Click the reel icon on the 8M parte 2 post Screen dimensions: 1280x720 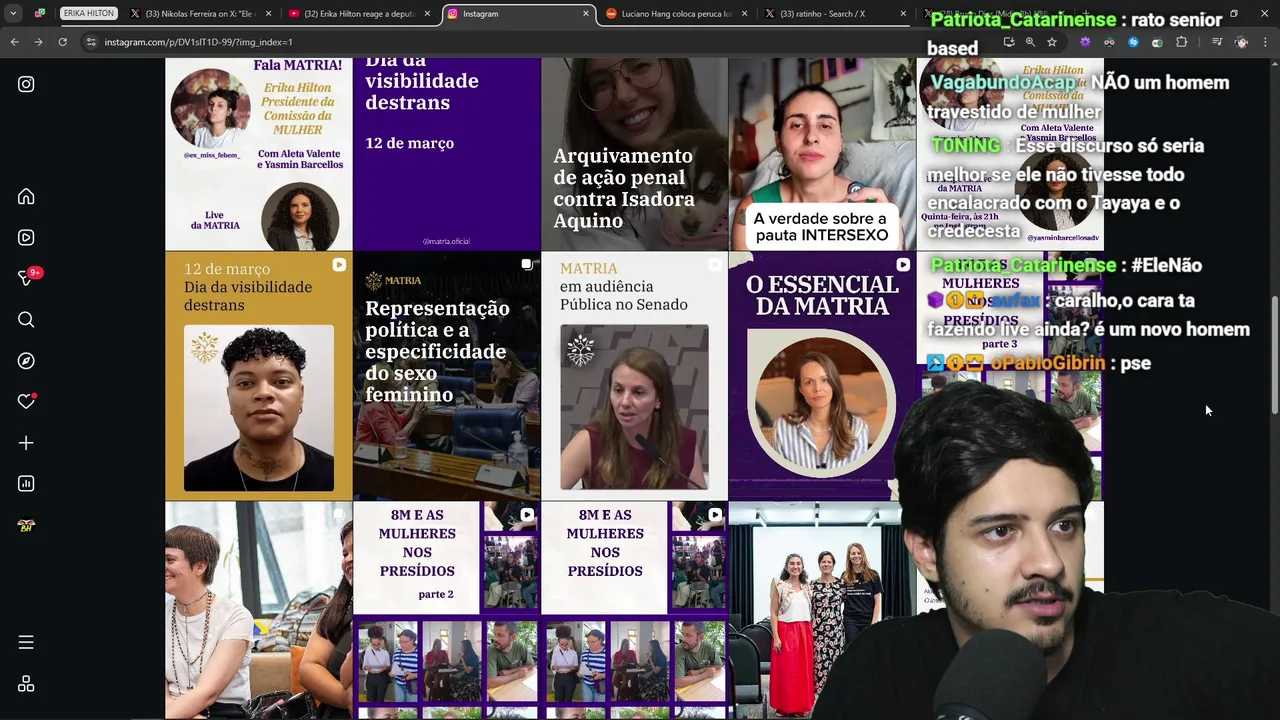point(527,515)
